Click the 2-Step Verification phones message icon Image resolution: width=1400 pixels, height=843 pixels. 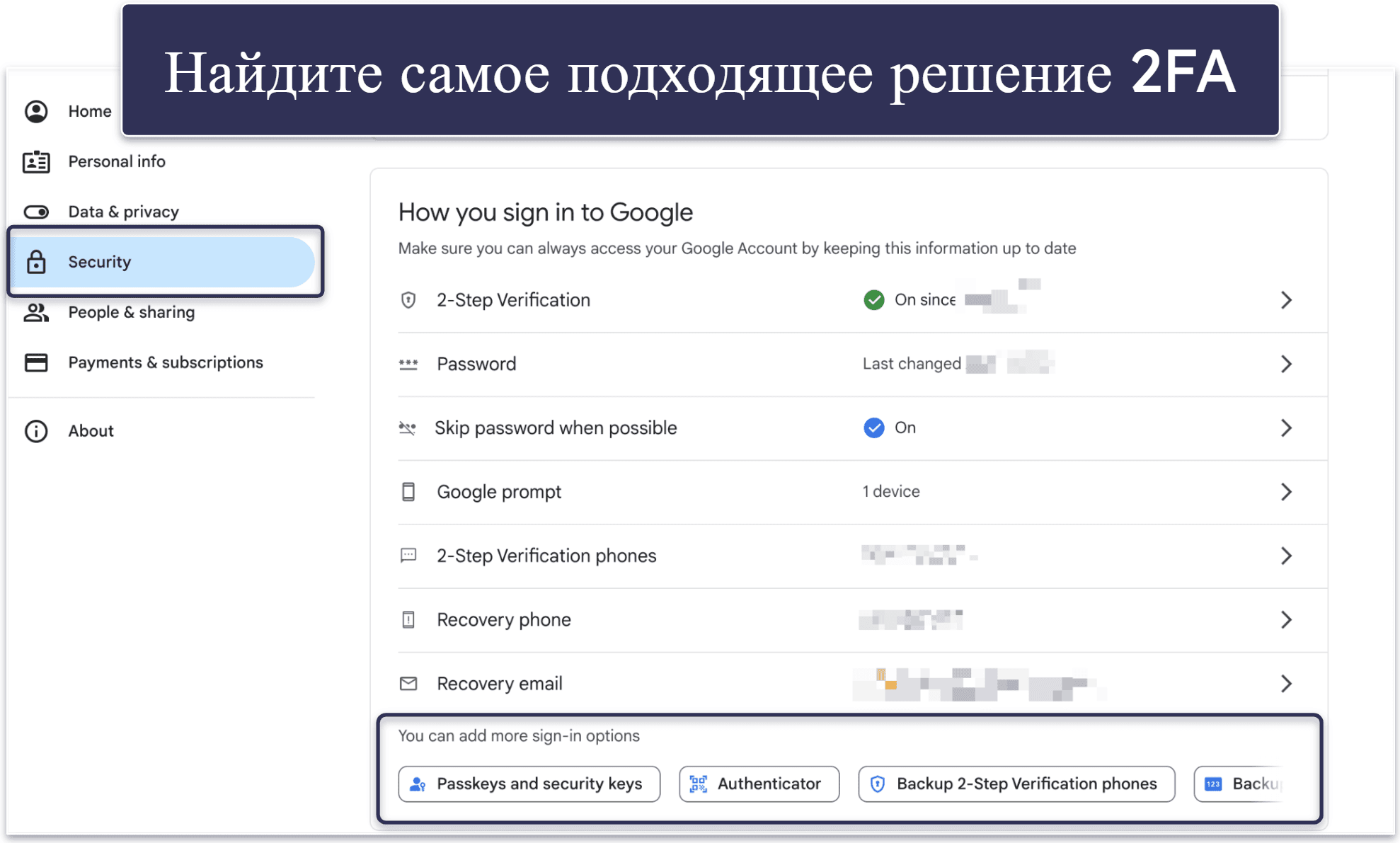tap(408, 556)
